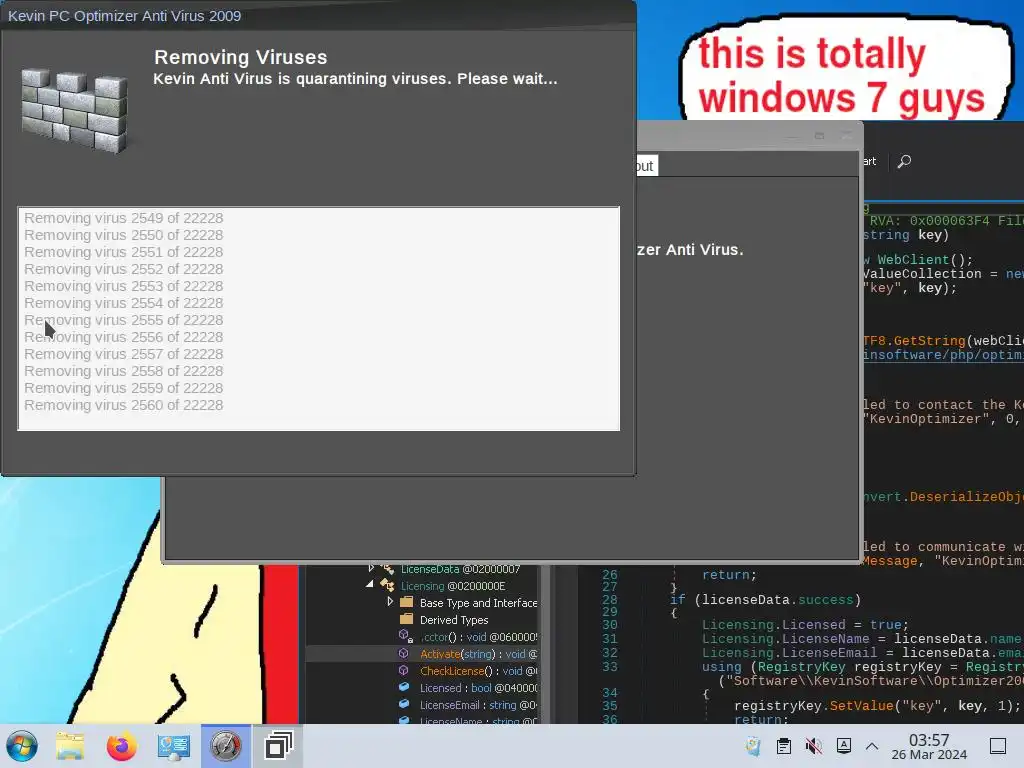The image size is (1024, 768).
Task: Open the keyboard layout tray icon
Action: tap(844, 745)
